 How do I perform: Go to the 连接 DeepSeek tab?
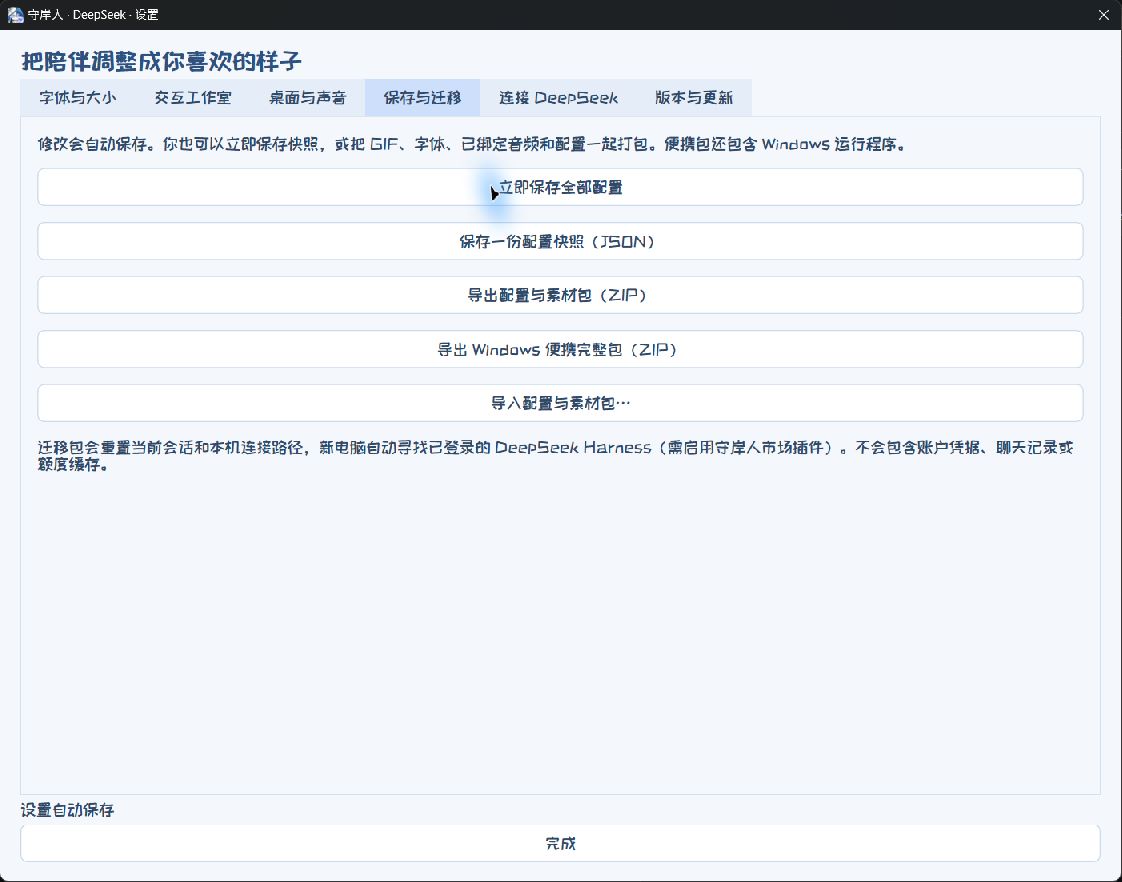(x=558, y=98)
